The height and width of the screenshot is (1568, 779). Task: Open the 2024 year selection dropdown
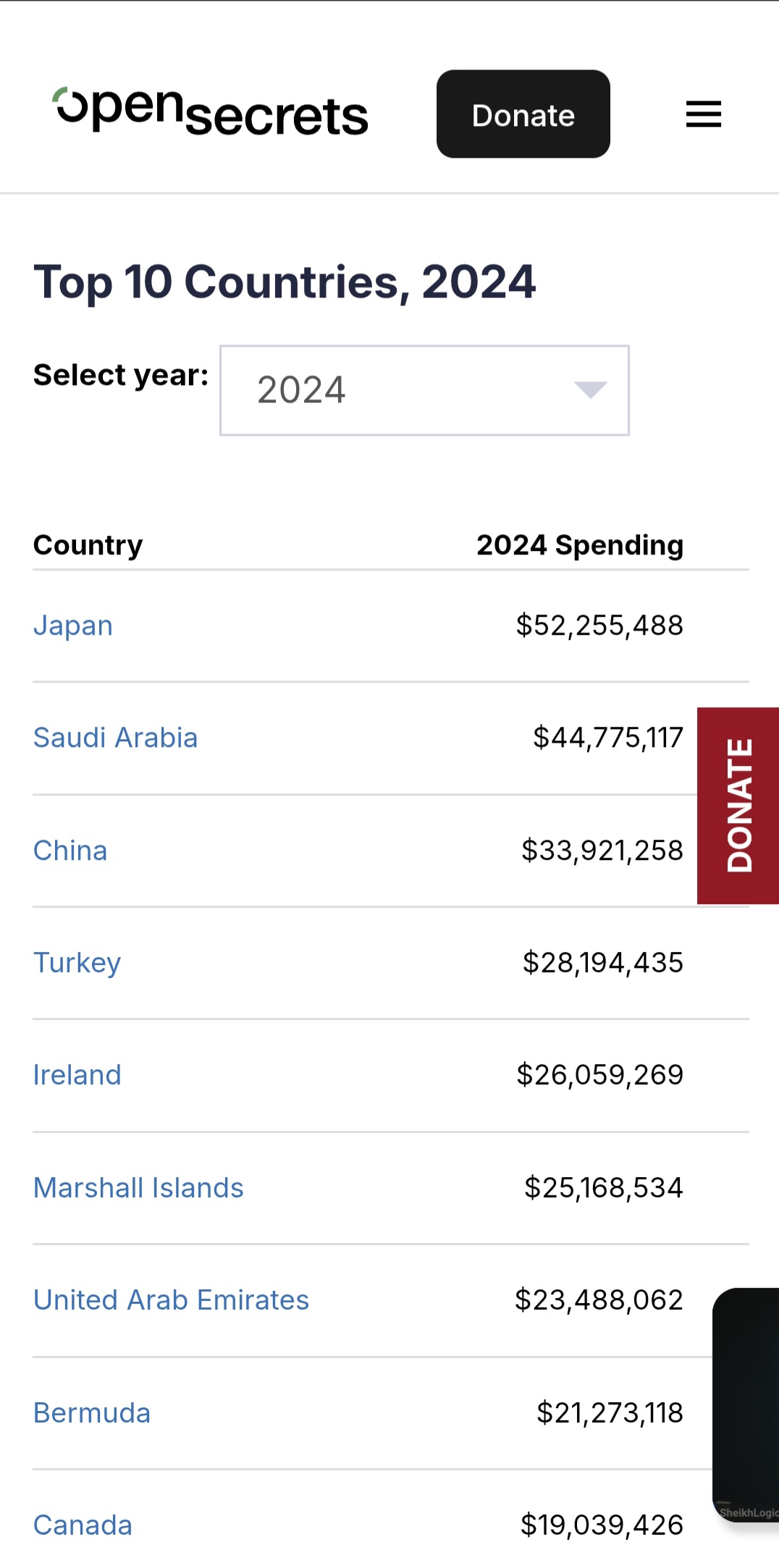[x=424, y=390]
